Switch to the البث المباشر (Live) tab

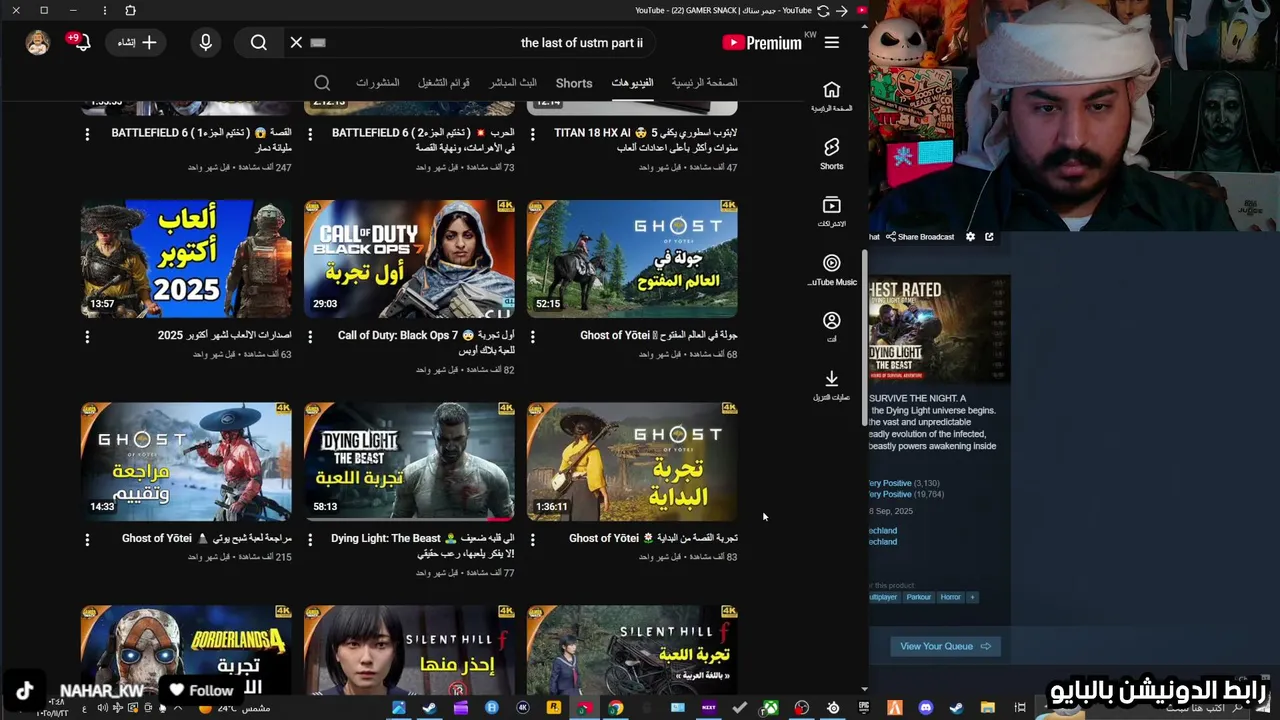513,83
